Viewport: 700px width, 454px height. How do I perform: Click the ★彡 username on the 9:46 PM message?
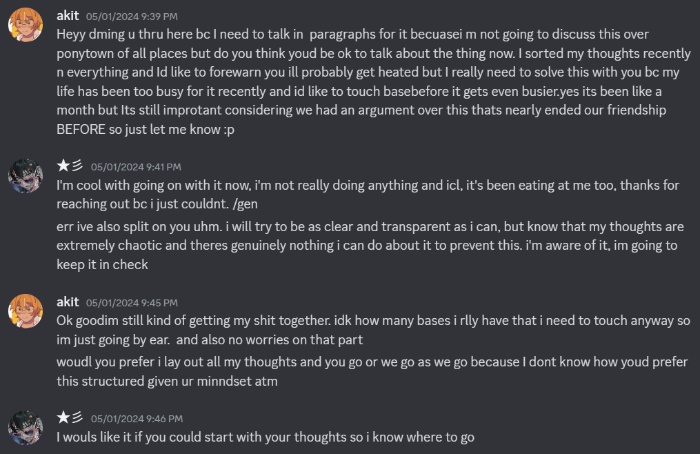click(x=69, y=416)
